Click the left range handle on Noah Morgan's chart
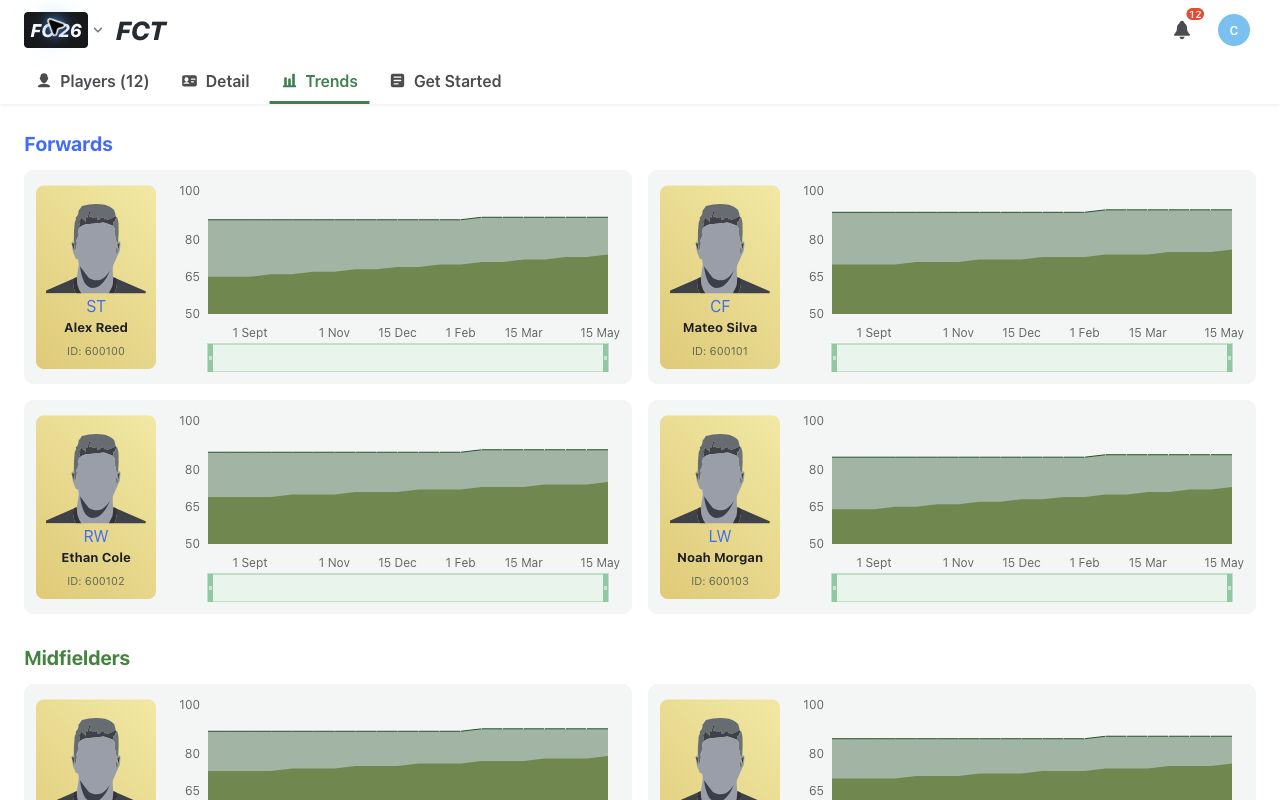The width and height of the screenshot is (1280, 800). click(x=834, y=588)
